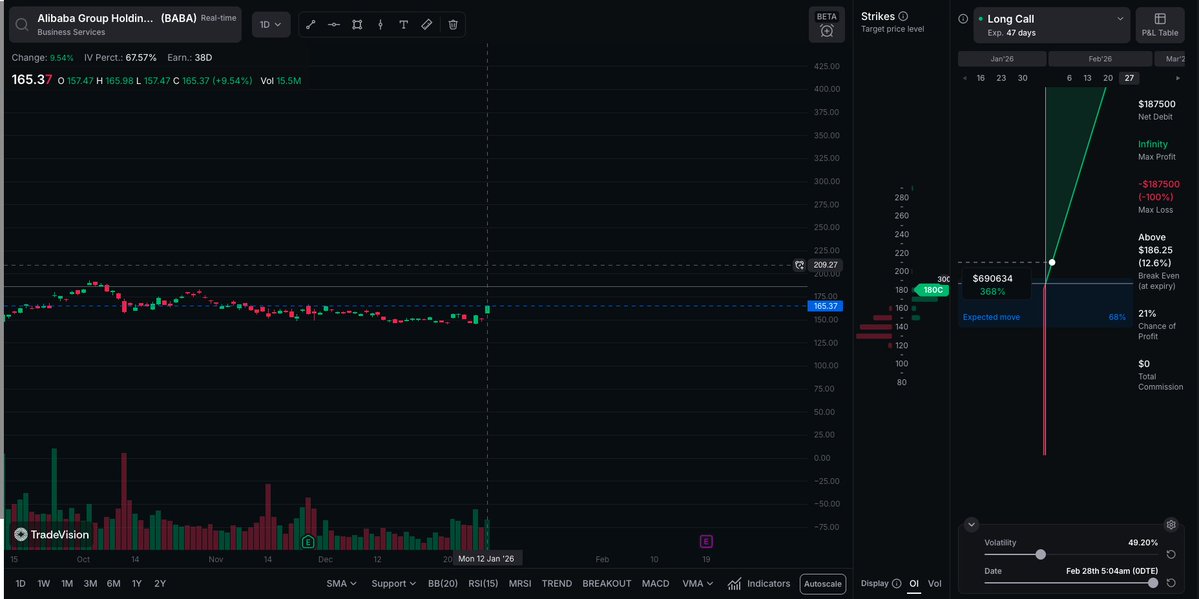Screen dimensions: 1199x599
Task: Switch strikes display to Vol
Action: point(934,584)
